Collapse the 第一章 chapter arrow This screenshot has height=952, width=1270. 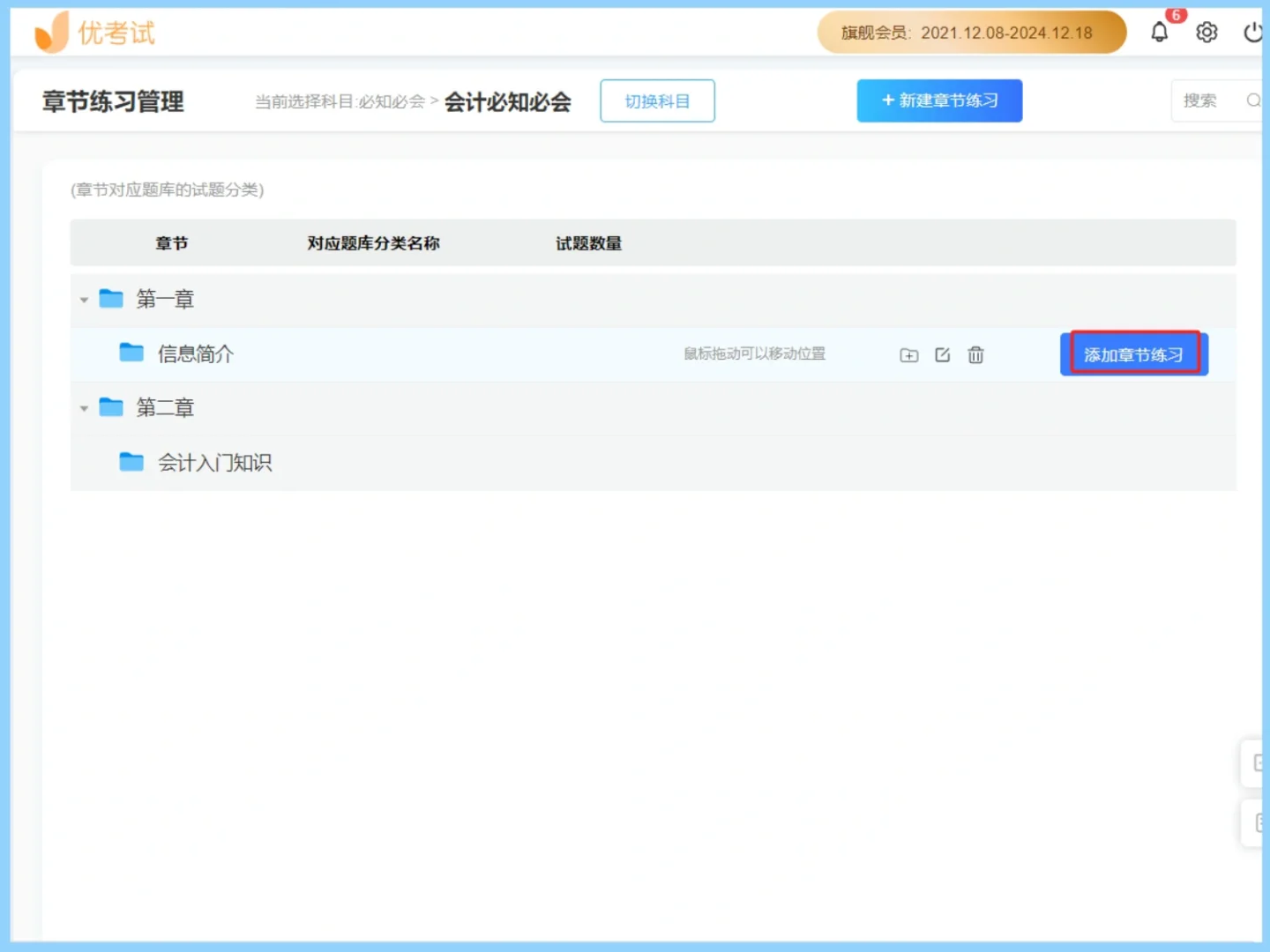[84, 301]
